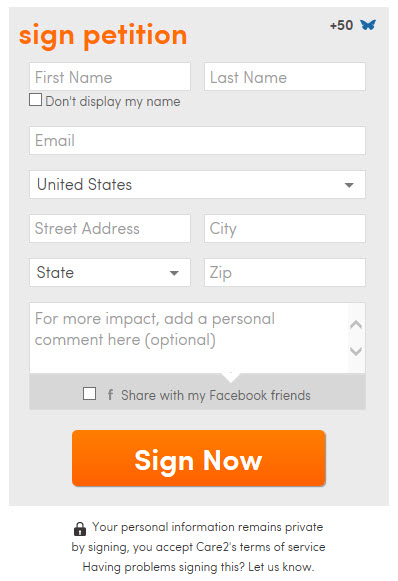Screen dimensions: 398x581
Task: Click the personal comment text area
Action: pos(189,338)
